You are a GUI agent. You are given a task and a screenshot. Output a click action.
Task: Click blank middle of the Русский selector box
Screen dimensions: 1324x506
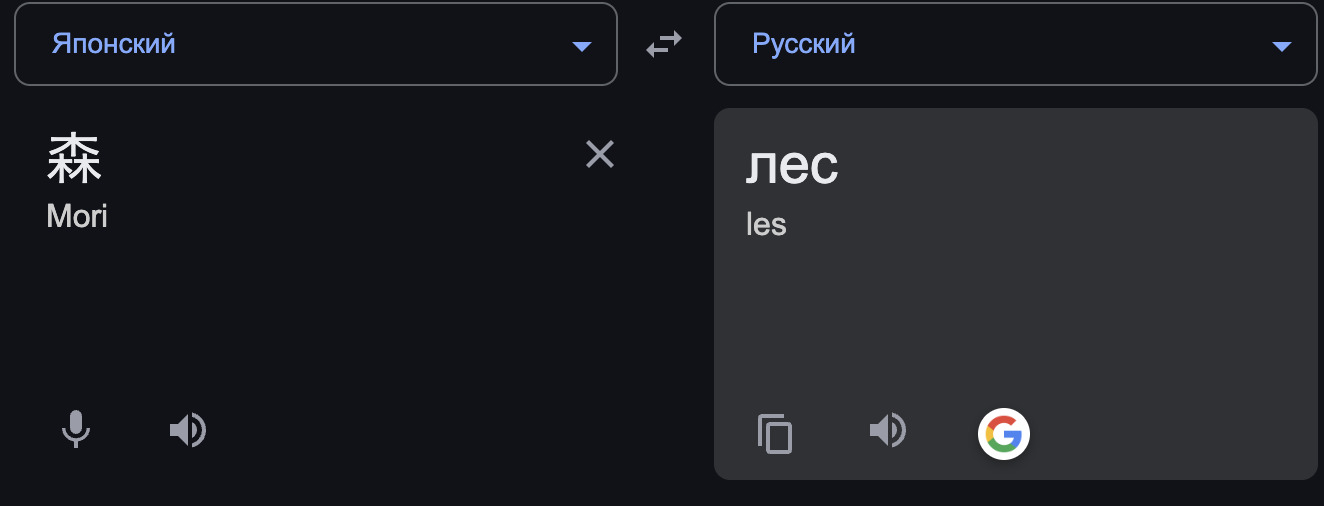point(1060,44)
